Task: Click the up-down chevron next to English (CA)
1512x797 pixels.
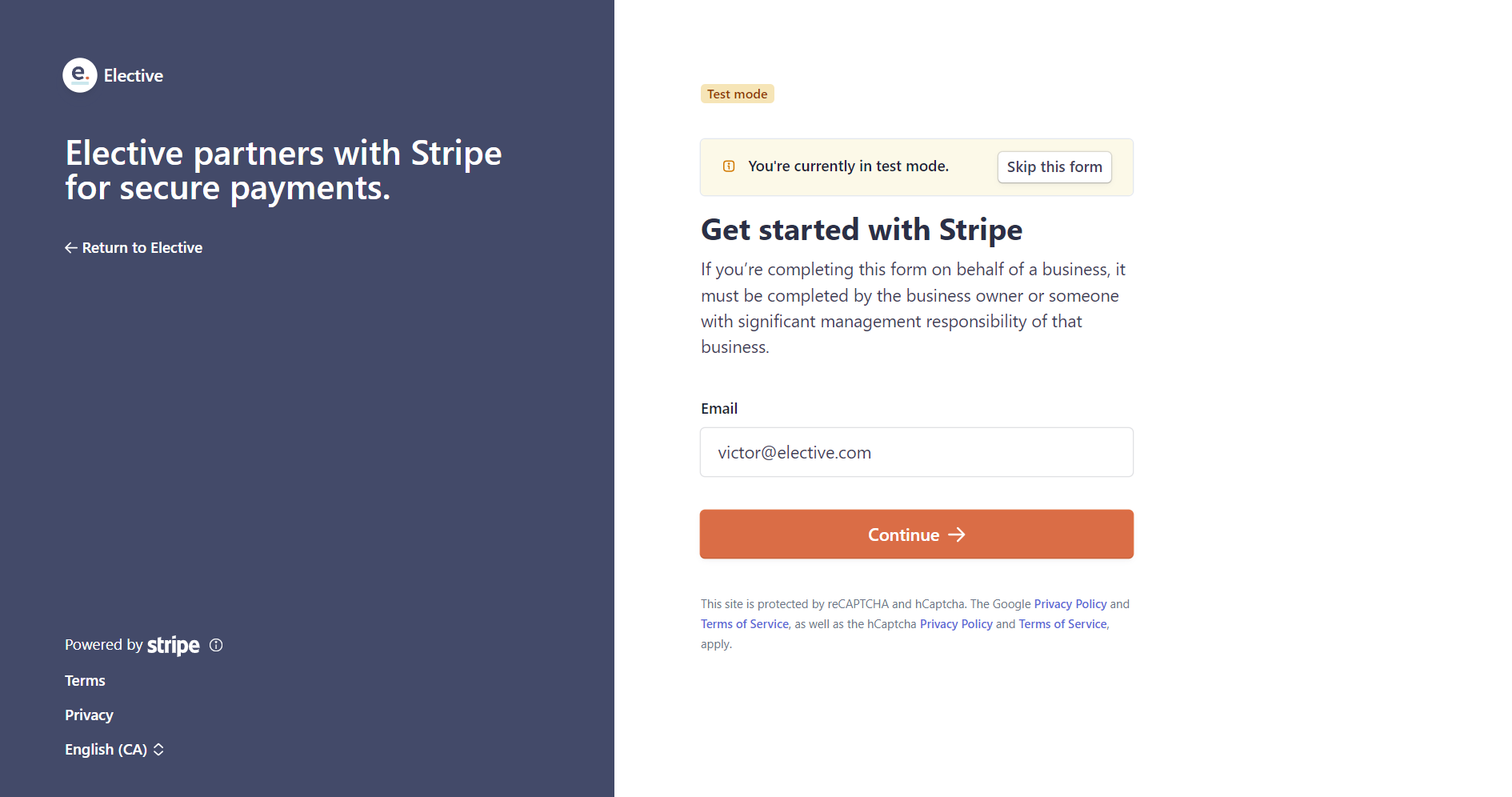Action: coord(158,750)
